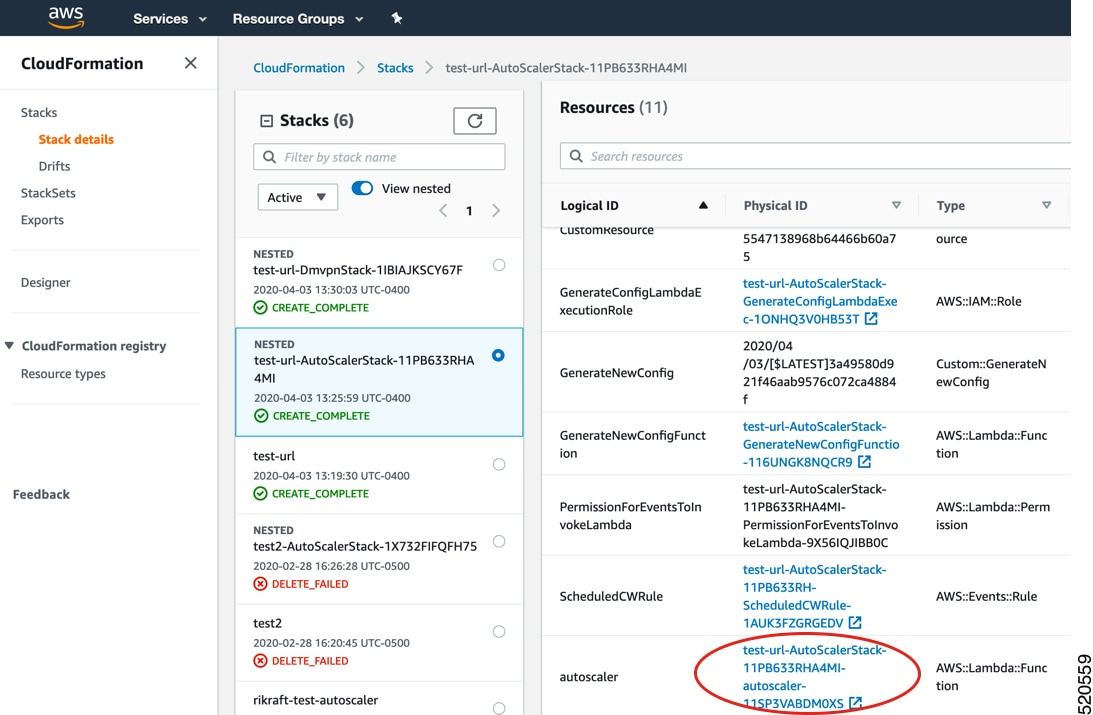This screenshot has height=715, width=1093.
Task: Click the refresh icon in the Stacks panel
Action: (x=474, y=120)
